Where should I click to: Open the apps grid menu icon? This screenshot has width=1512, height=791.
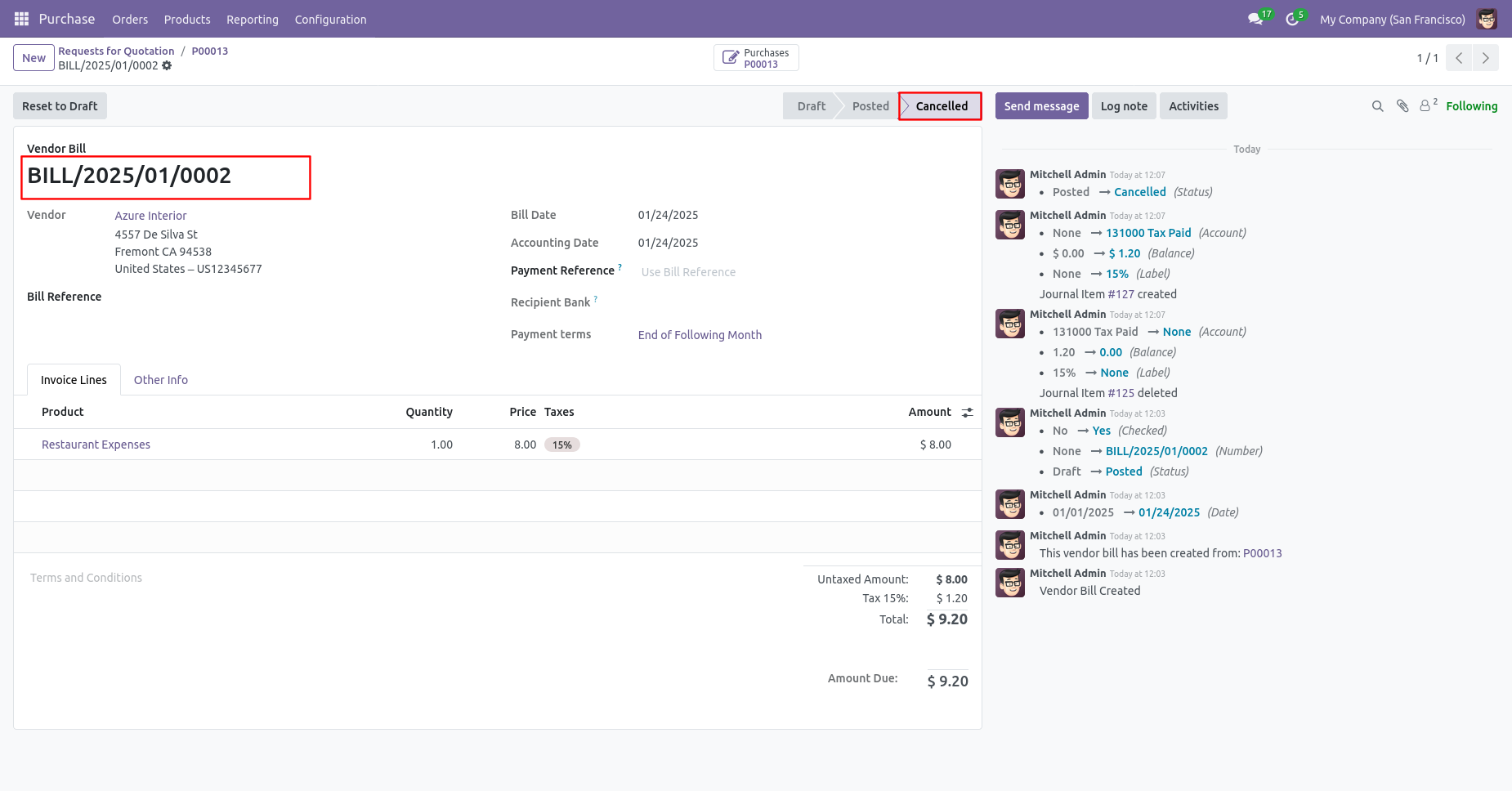pyautogui.click(x=21, y=19)
